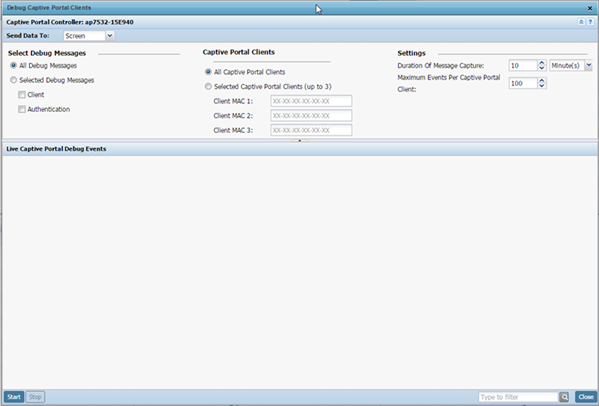Increase Maximum Events Per Client value

[x=542, y=81]
